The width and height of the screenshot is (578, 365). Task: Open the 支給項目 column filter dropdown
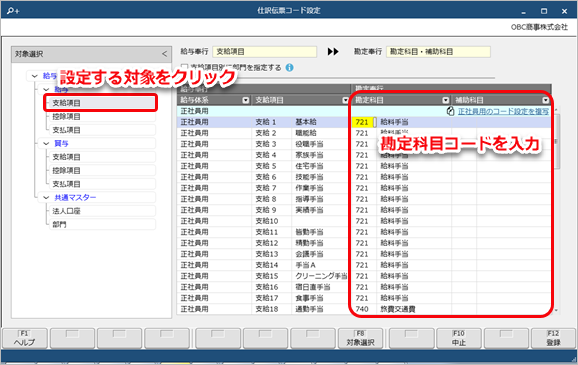(x=345, y=100)
